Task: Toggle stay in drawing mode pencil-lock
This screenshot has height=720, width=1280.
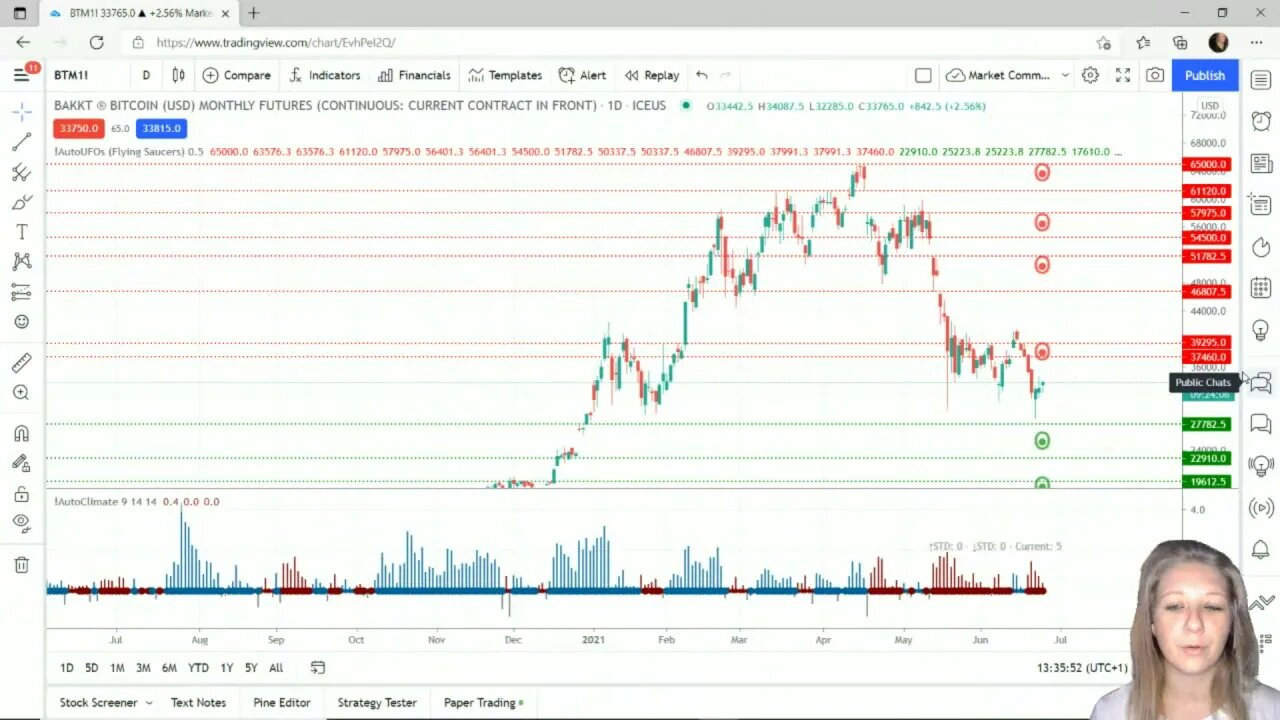Action: pyautogui.click(x=21, y=463)
